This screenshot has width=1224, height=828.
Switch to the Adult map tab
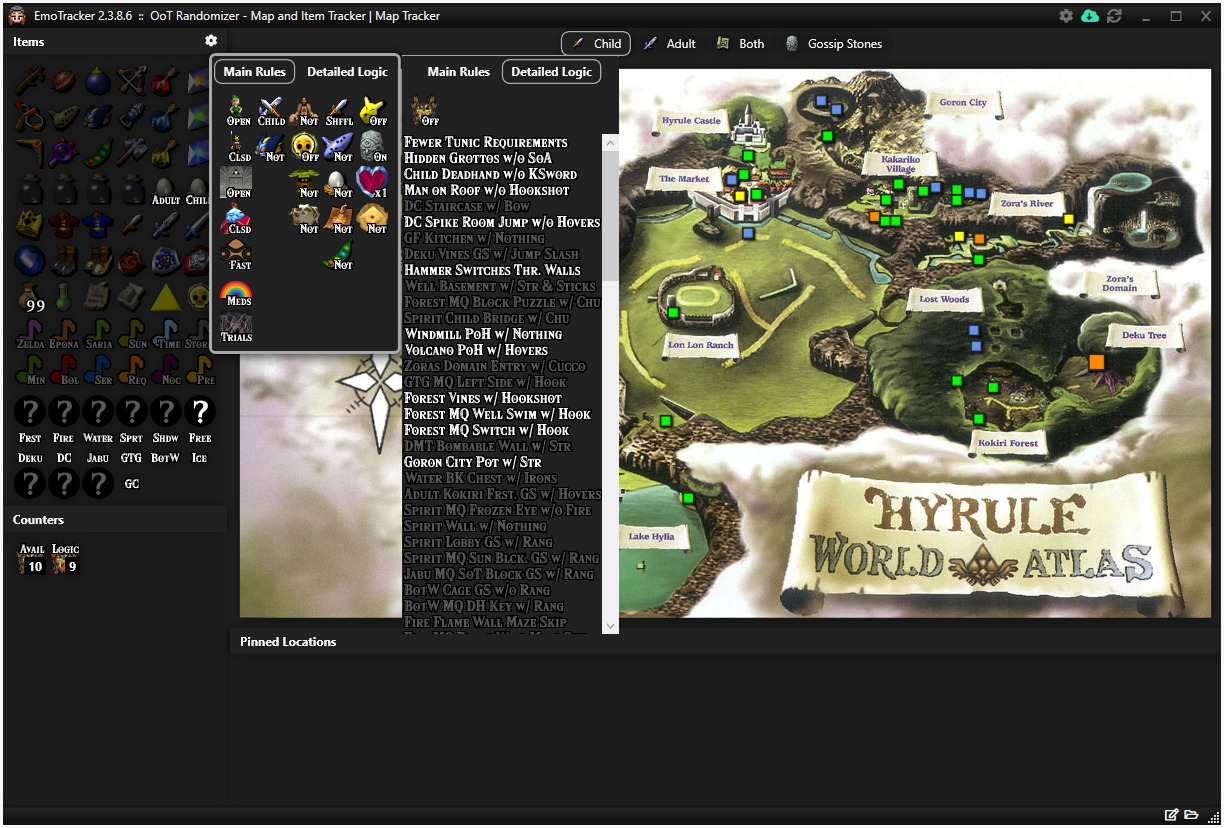pos(669,43)
